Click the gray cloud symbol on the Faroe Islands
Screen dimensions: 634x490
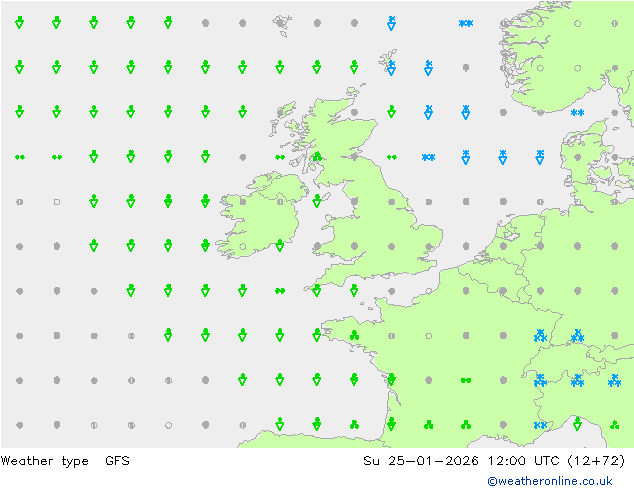280,23
